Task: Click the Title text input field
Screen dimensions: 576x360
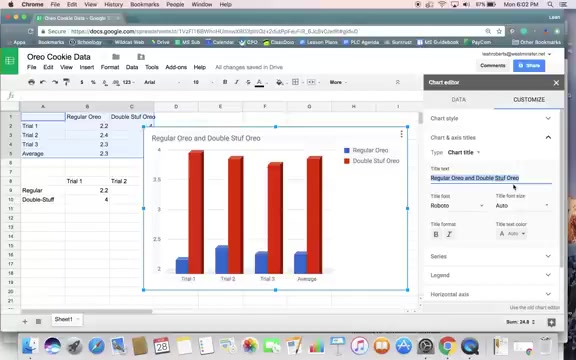Action: [x=491, y=178]
